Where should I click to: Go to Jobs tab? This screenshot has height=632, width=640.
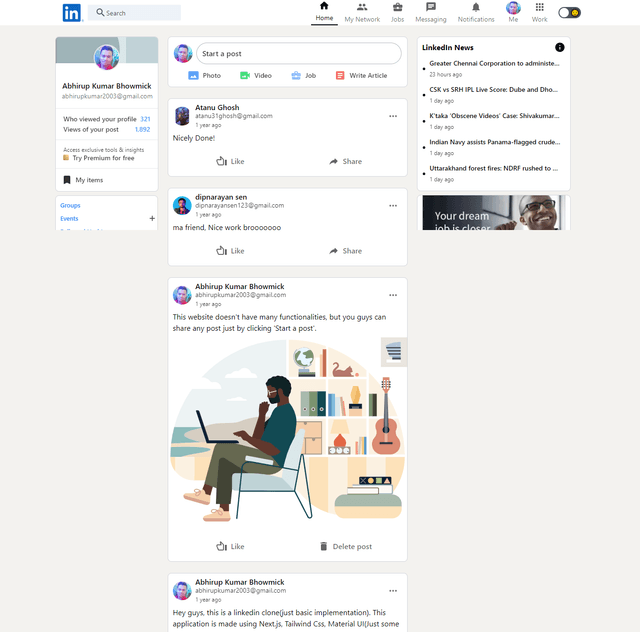[x=397, y=13]
